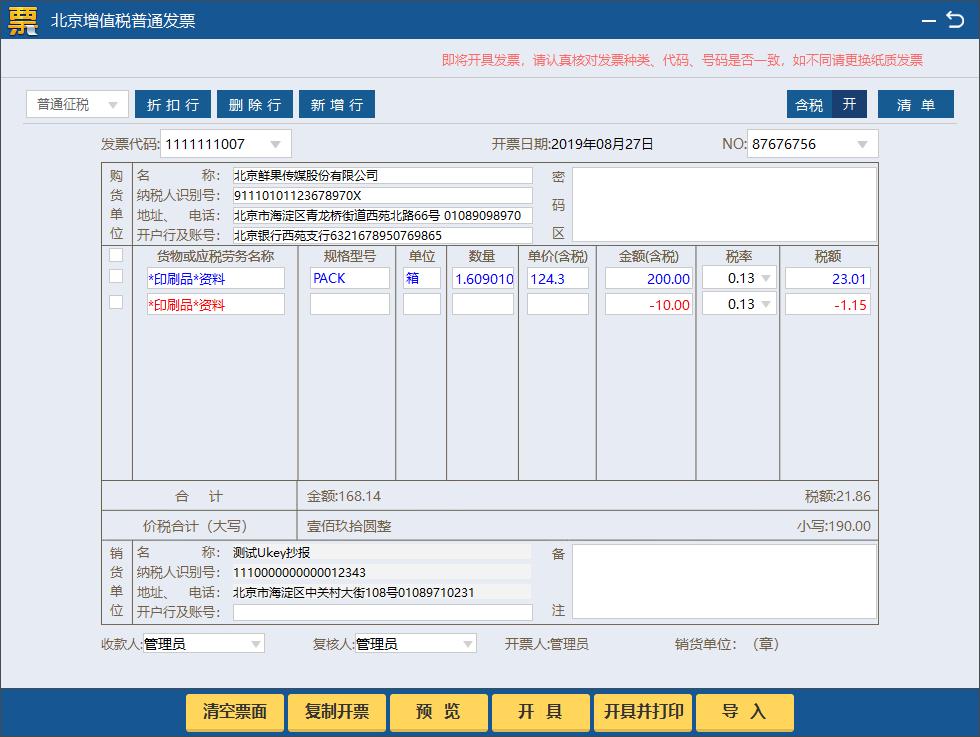Click the 折扣行 discount row button
The image size is (980, 737).
pos(173,104)
